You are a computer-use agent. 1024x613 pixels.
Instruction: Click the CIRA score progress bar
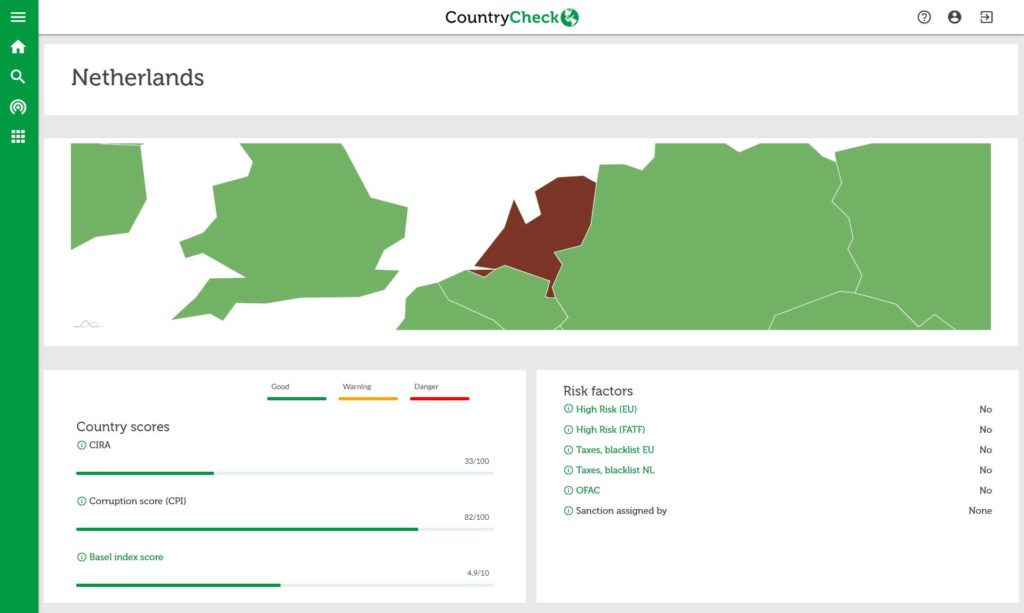(285, 473)
